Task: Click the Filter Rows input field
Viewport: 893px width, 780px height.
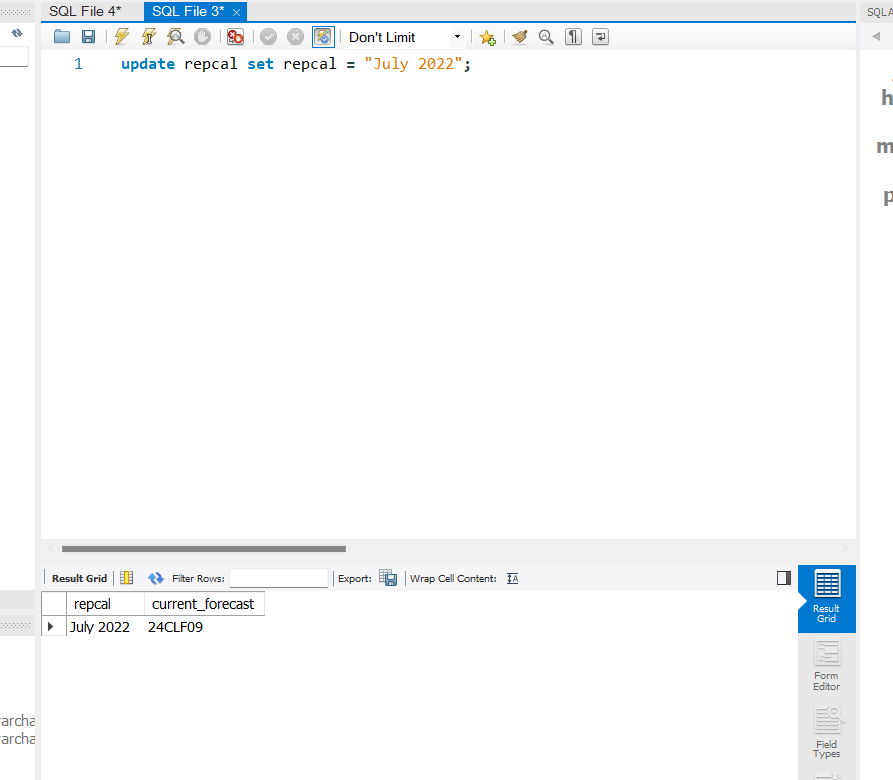Action: click(x=278, y=578)
